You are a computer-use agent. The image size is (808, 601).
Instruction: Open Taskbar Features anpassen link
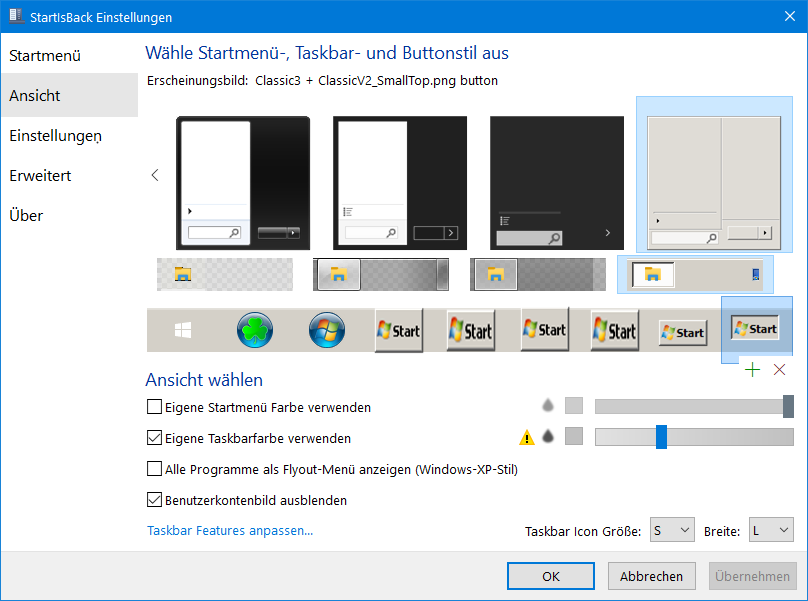[230, 530]
